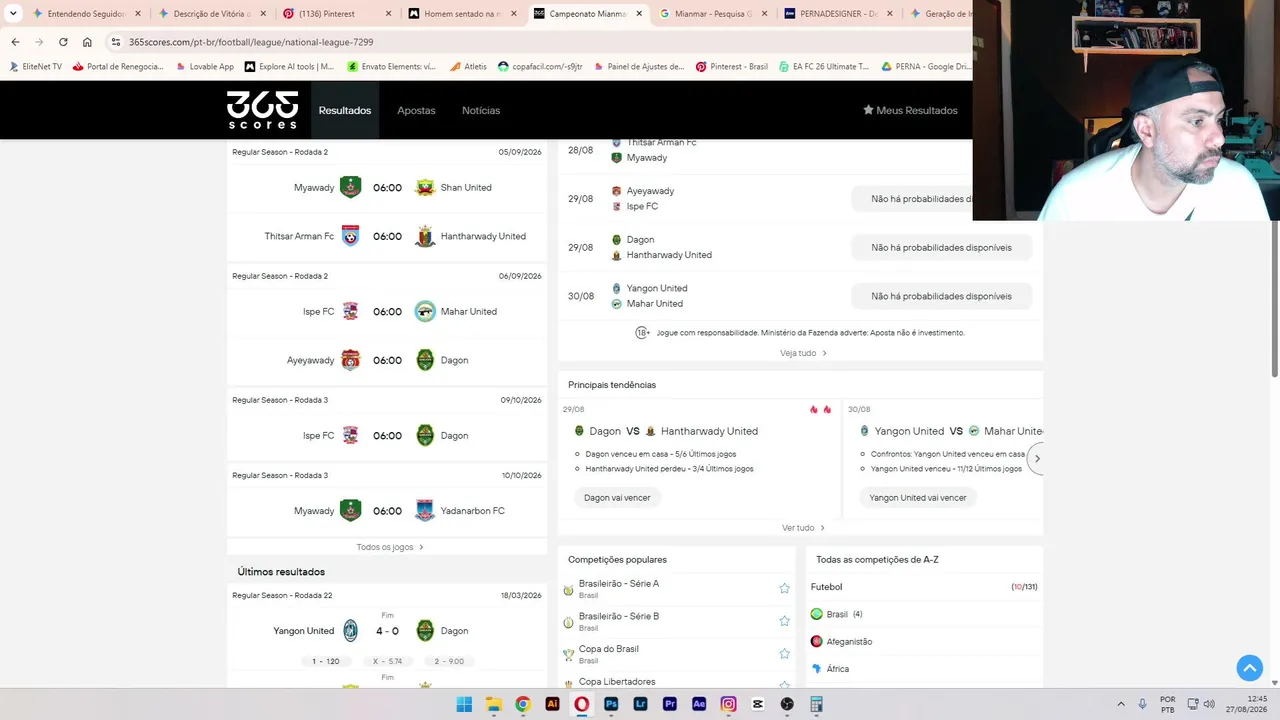Viewport: 1280px width, 720px height.
Task: Expand the Futebol competitions list
Action: point(924,587)
